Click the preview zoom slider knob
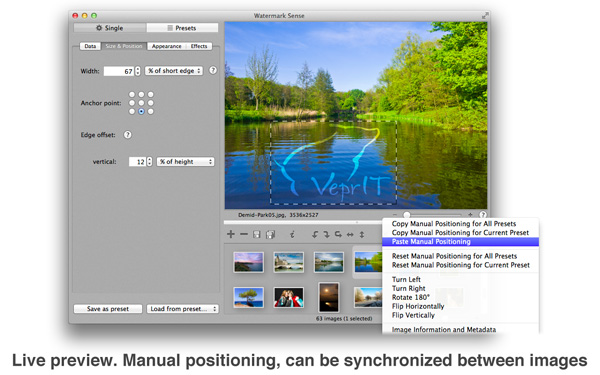 (407, 215)
